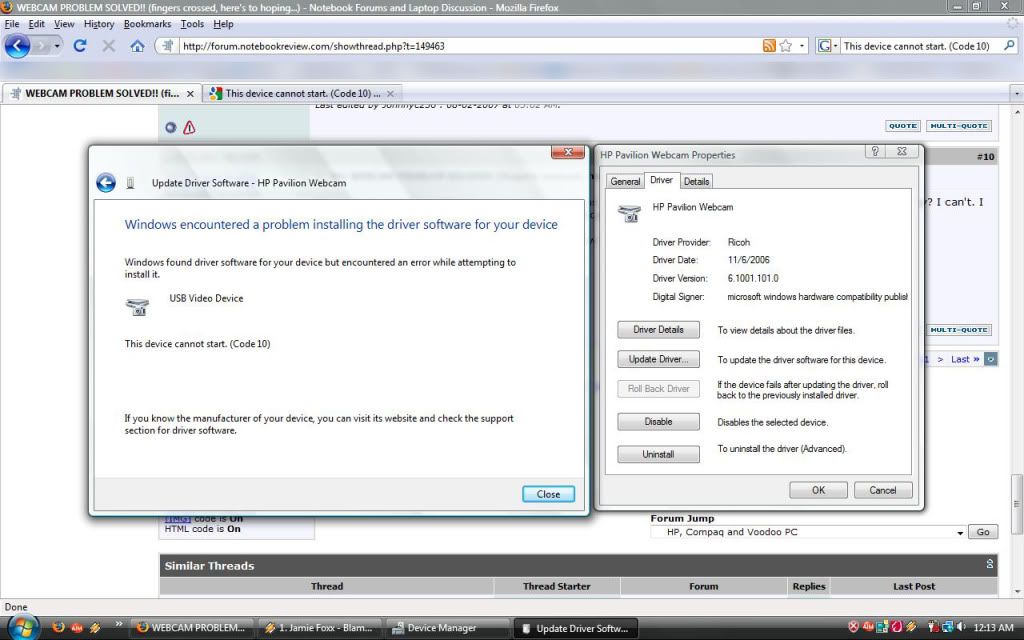Close the WEBCAM PROBLEM SOLVED tab
The image size is (1024, 640).
(x=190, y=94)
